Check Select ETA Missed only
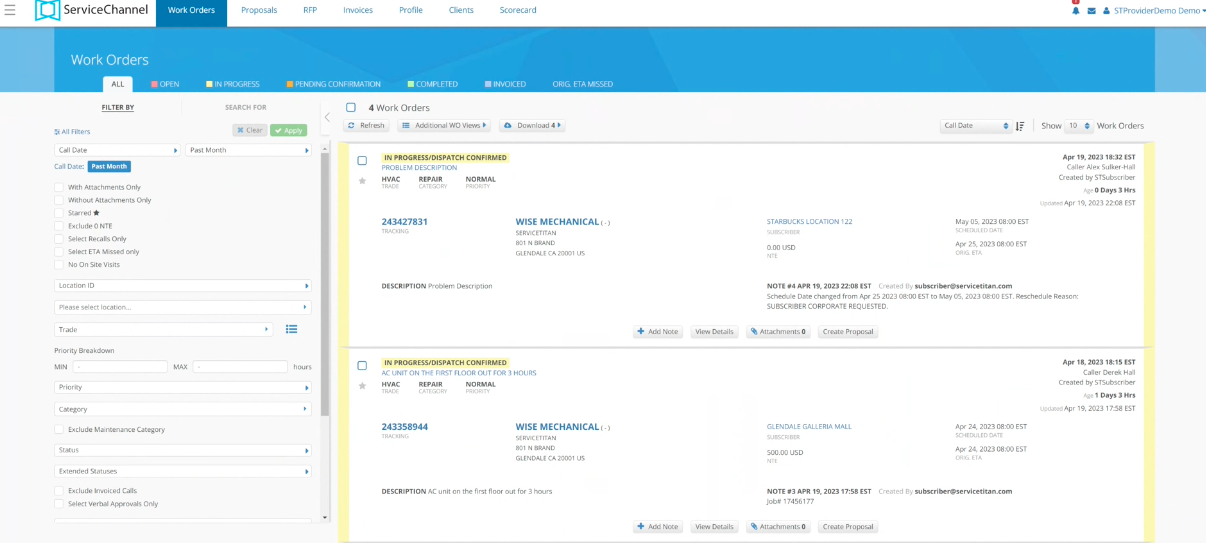This screenshot has height=543, width=1206. 59,252
